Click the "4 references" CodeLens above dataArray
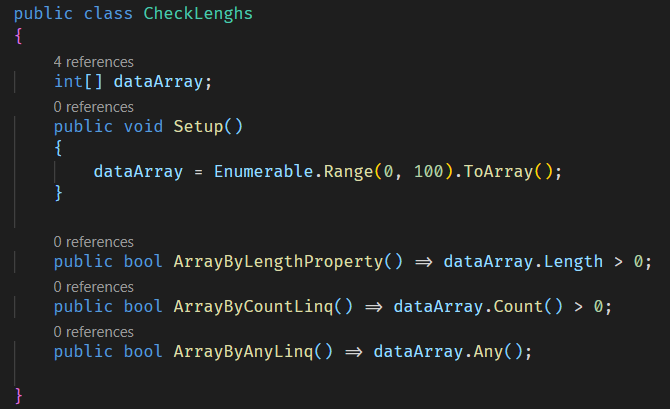This screenshot has width=670, height=409. tap(93, 61)
